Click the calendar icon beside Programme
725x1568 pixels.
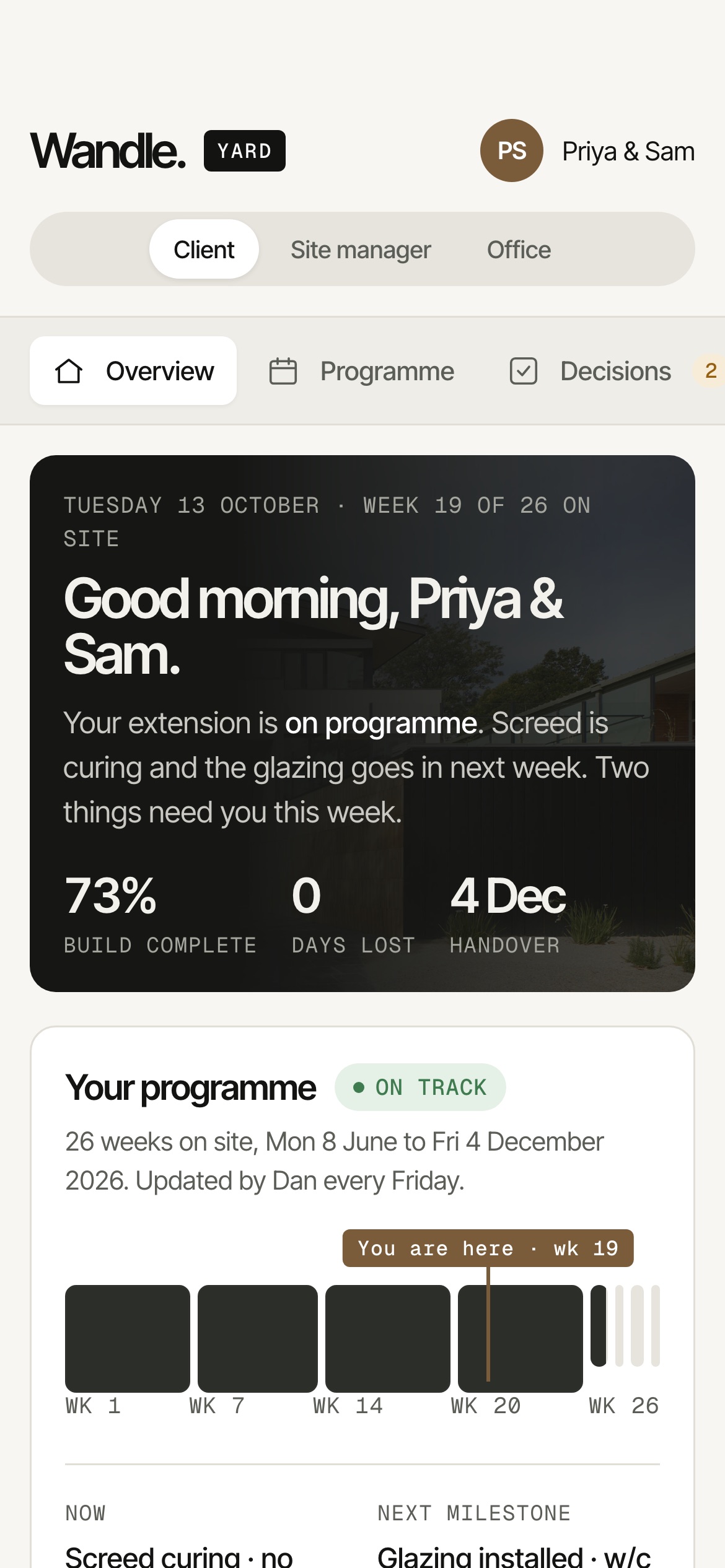[283, 372]
